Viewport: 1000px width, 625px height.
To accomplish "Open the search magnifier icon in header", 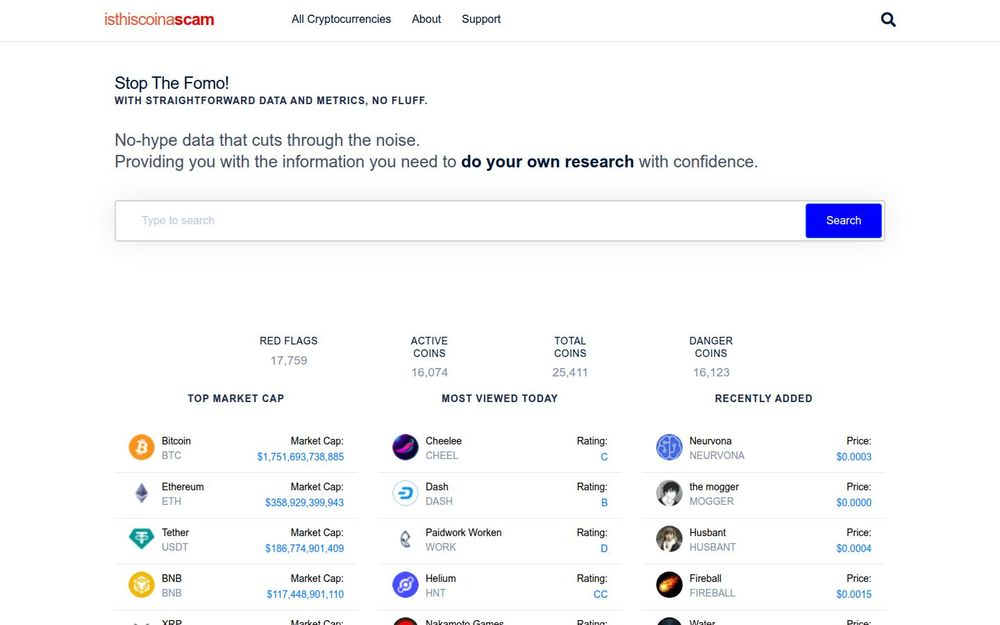I will 888,20.
